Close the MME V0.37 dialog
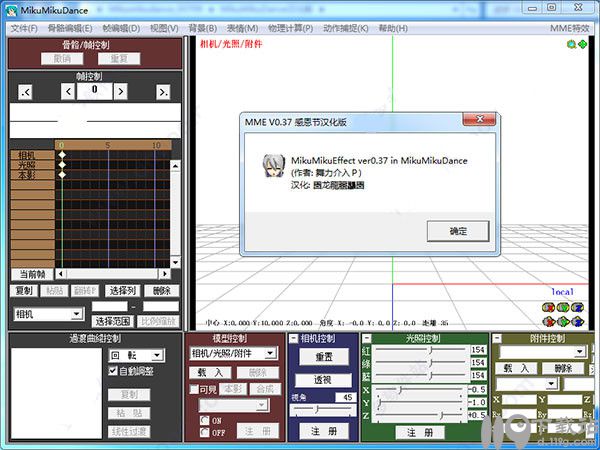 [479, 119]
